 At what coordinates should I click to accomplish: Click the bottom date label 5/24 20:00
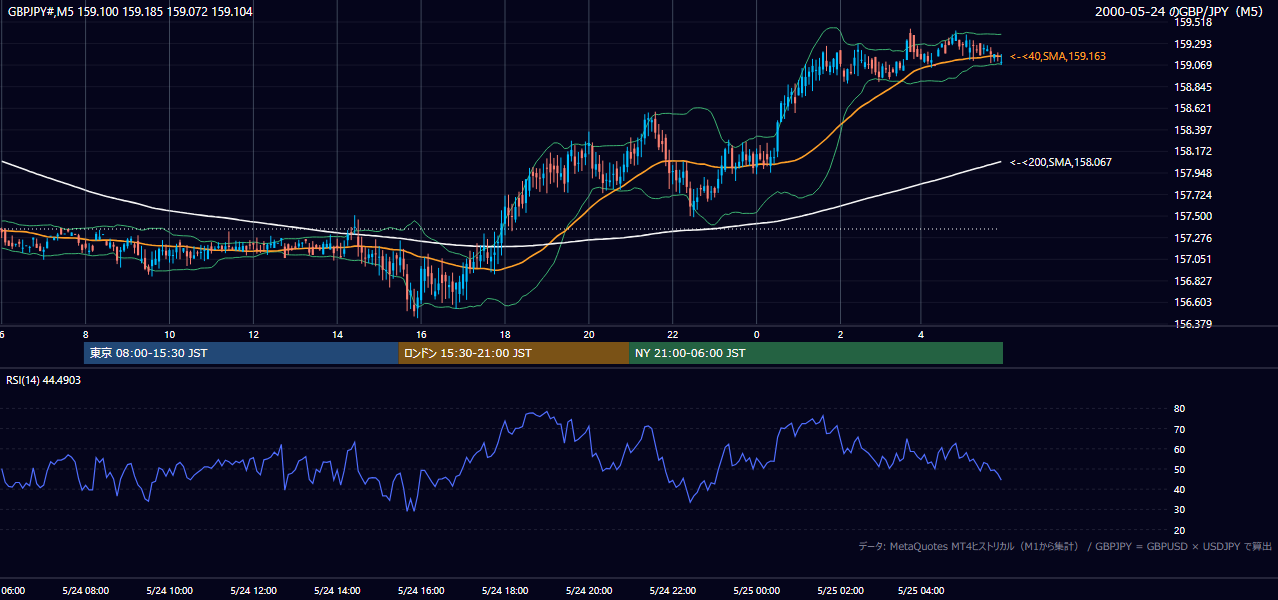(588, 591)
